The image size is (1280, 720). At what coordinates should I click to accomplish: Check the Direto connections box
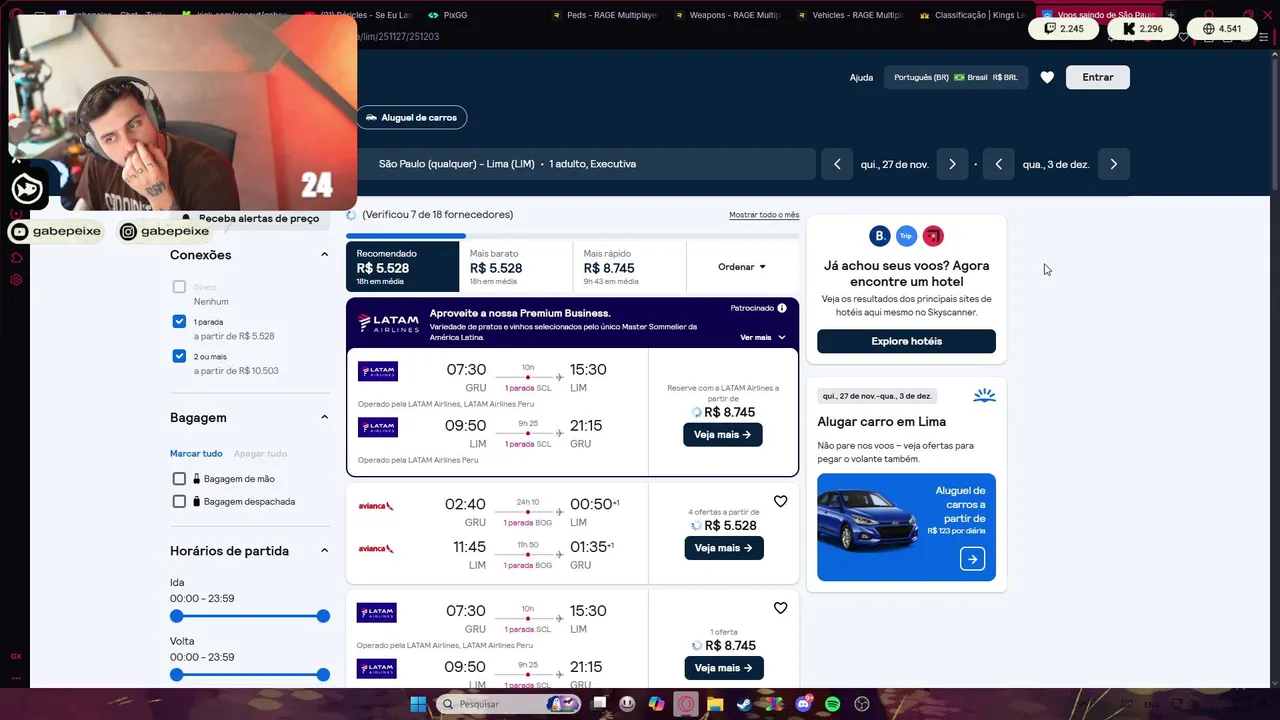click(179, 287)
